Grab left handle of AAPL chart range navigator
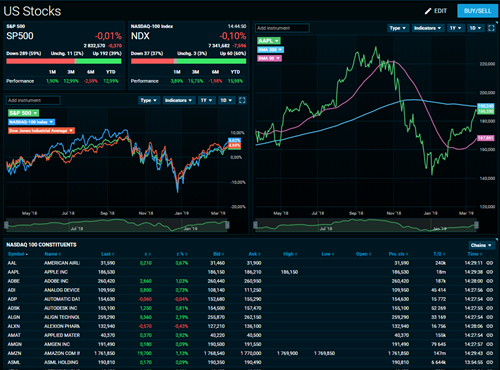Screen dimensions: 500x370 [255, 225]
